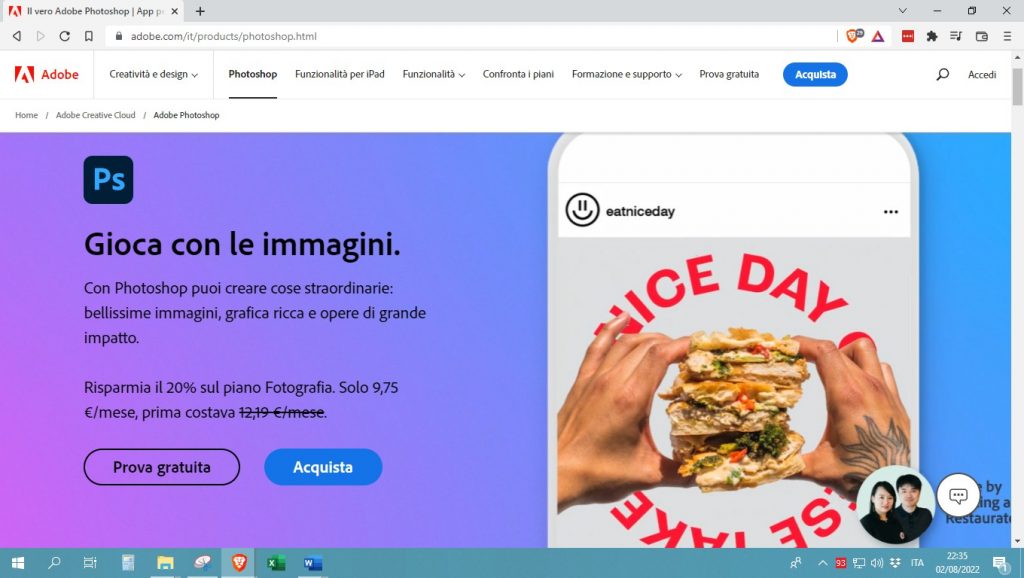Click the Adobe Creative Cloud breadcrumb
The image size is (1024, 578).
coord(95,115)
